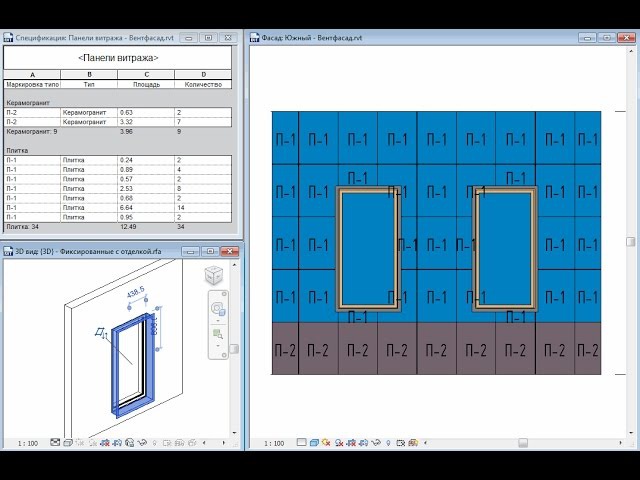Activate the SteeringWheels navigation icon

[x=218, y=308]
